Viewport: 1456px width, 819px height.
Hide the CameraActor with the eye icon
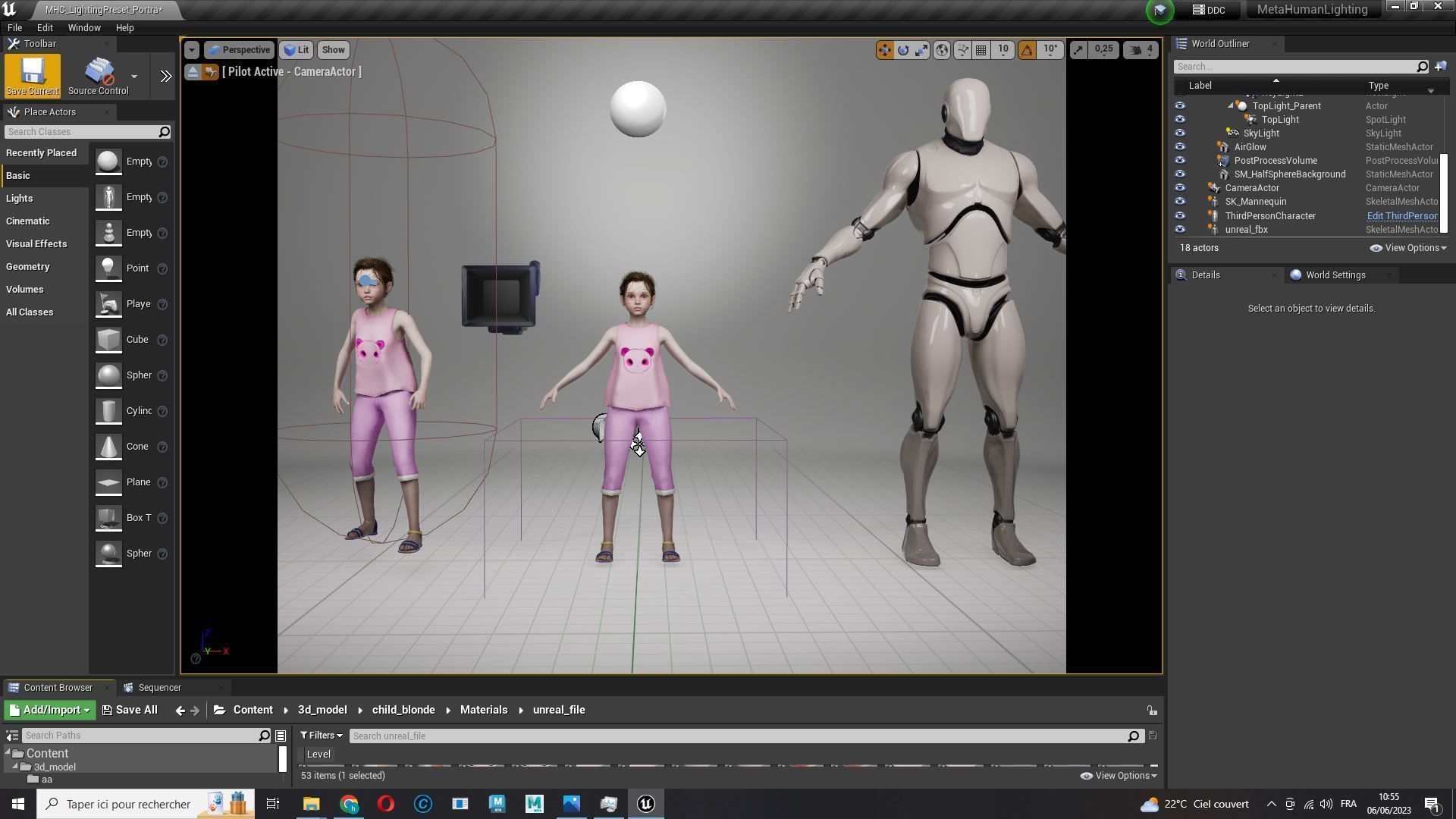[x=1180, y=188]
